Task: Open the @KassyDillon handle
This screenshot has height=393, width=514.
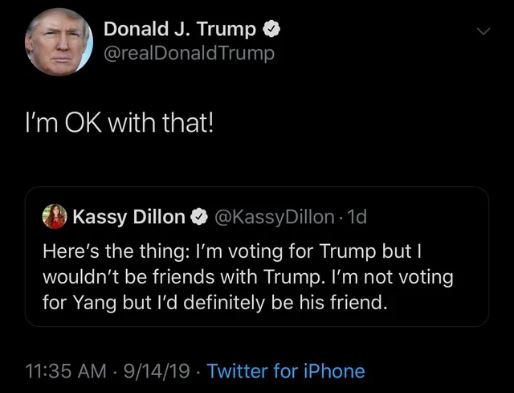Action: click(275, 217)
